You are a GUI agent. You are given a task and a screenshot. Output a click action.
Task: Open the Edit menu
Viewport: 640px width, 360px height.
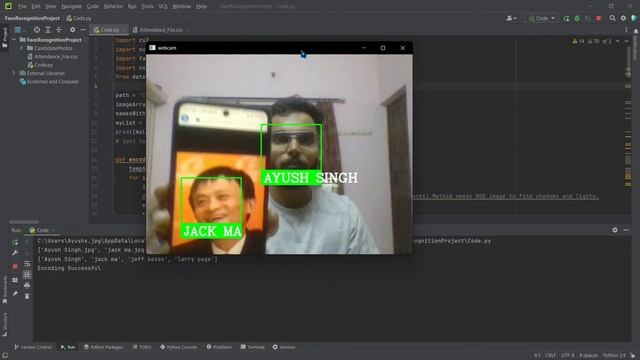36,7
